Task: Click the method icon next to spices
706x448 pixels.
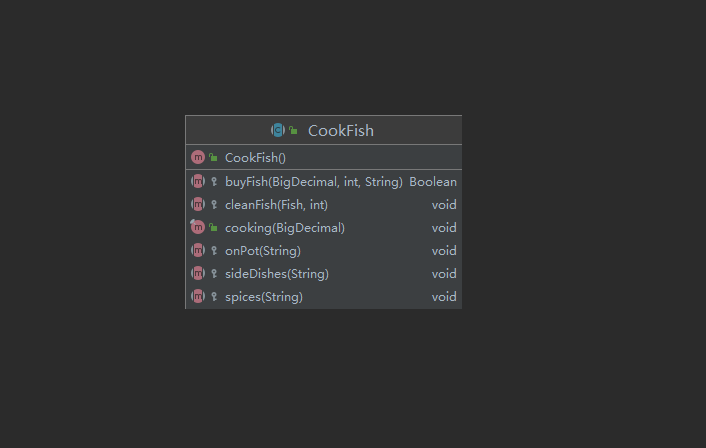Action: click(x=198, y=297)
